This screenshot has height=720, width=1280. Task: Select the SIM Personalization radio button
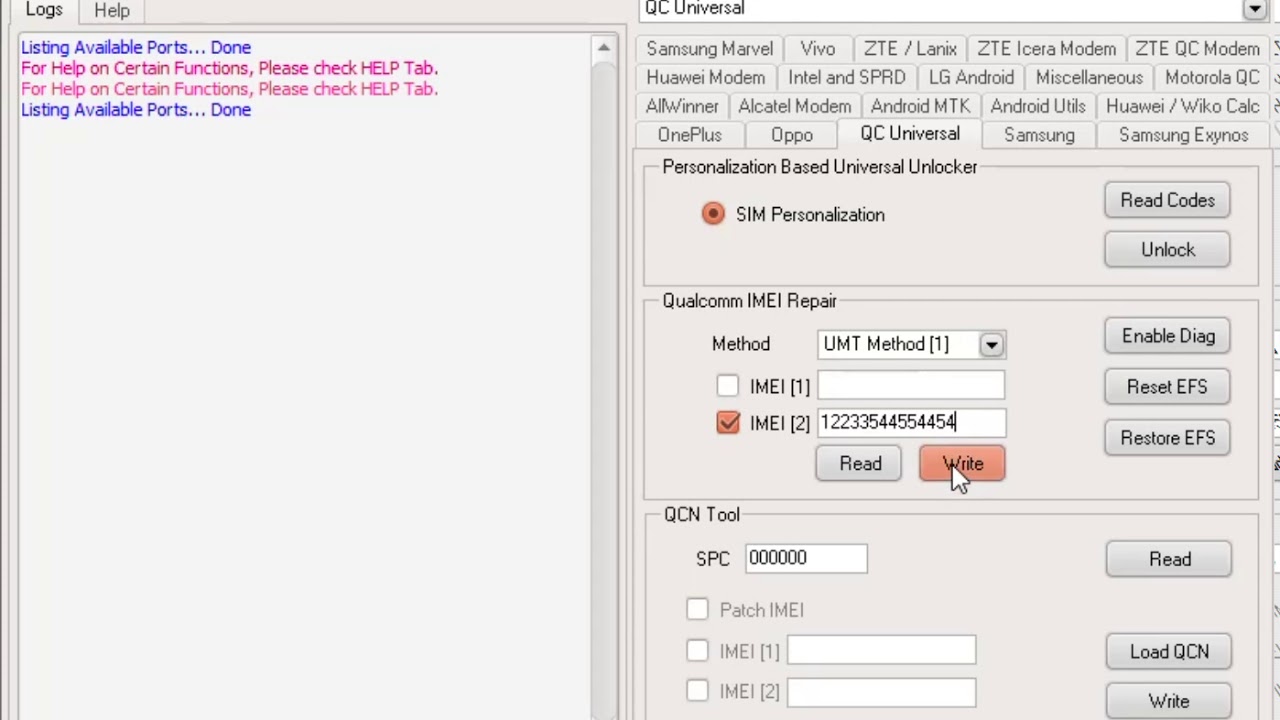(x=713, y=214)
